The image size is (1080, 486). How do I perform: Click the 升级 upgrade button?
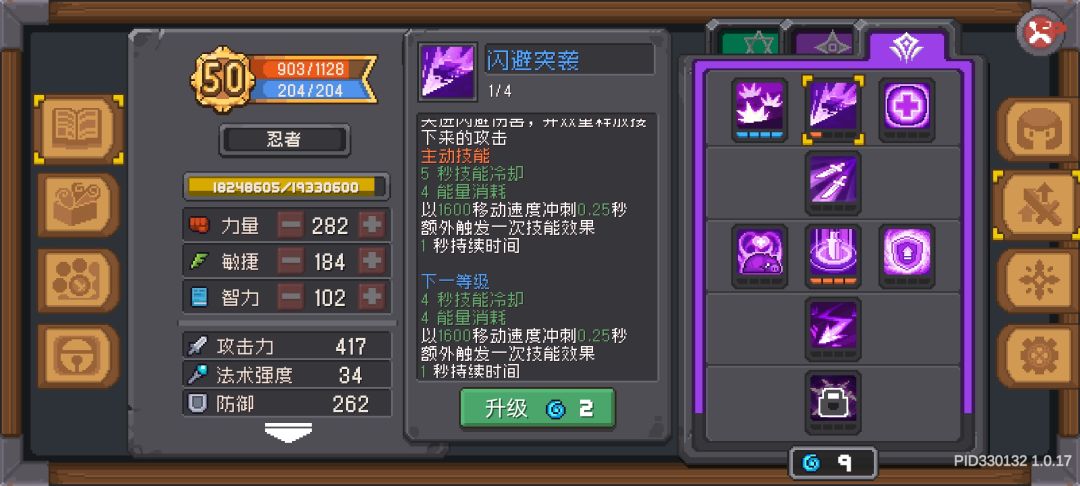[537, 408]
